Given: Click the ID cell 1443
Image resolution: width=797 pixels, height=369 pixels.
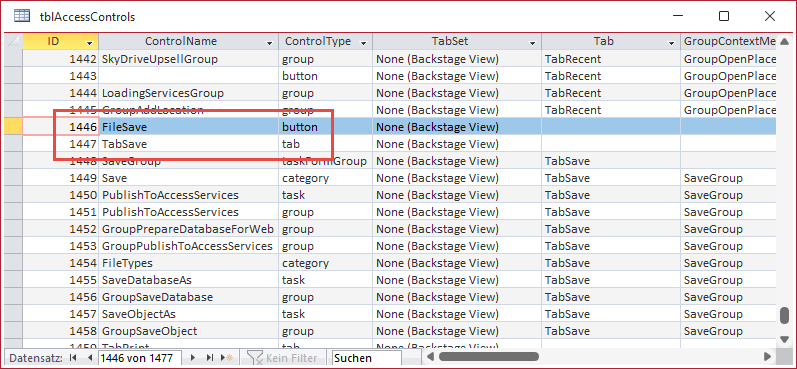Looking at the screenshot, I should pos(61,76).
